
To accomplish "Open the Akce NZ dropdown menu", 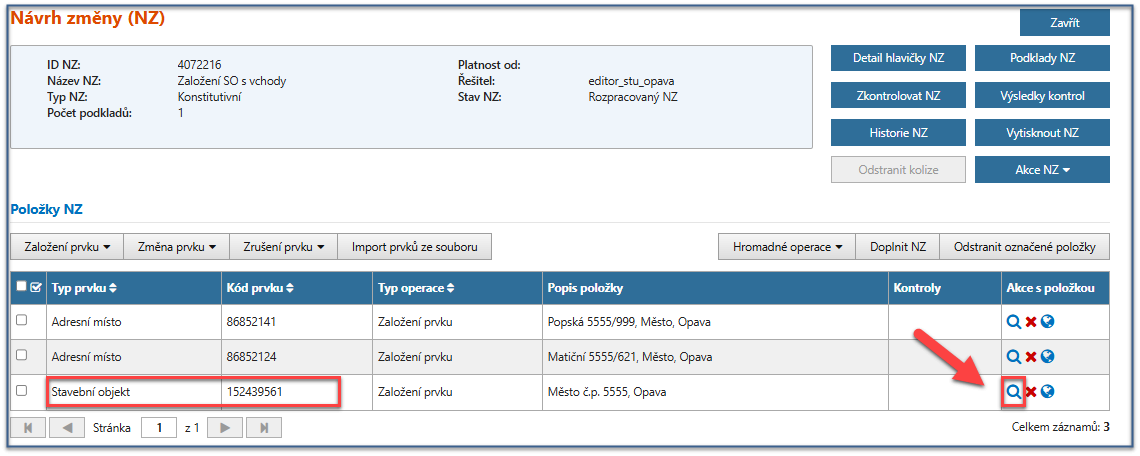I will [x=1042, y=170].
